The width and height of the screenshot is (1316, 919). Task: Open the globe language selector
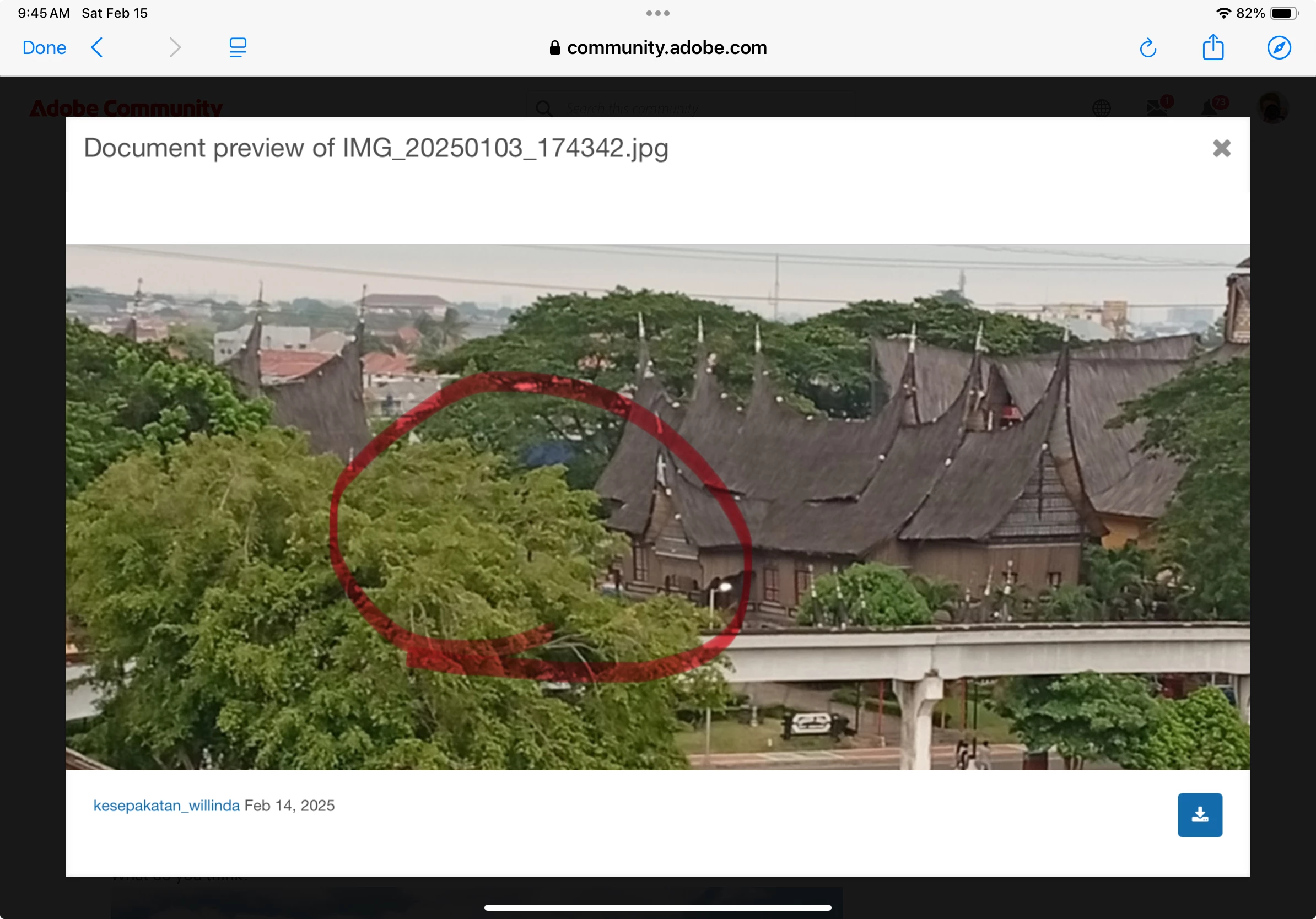pos(1101,108)
